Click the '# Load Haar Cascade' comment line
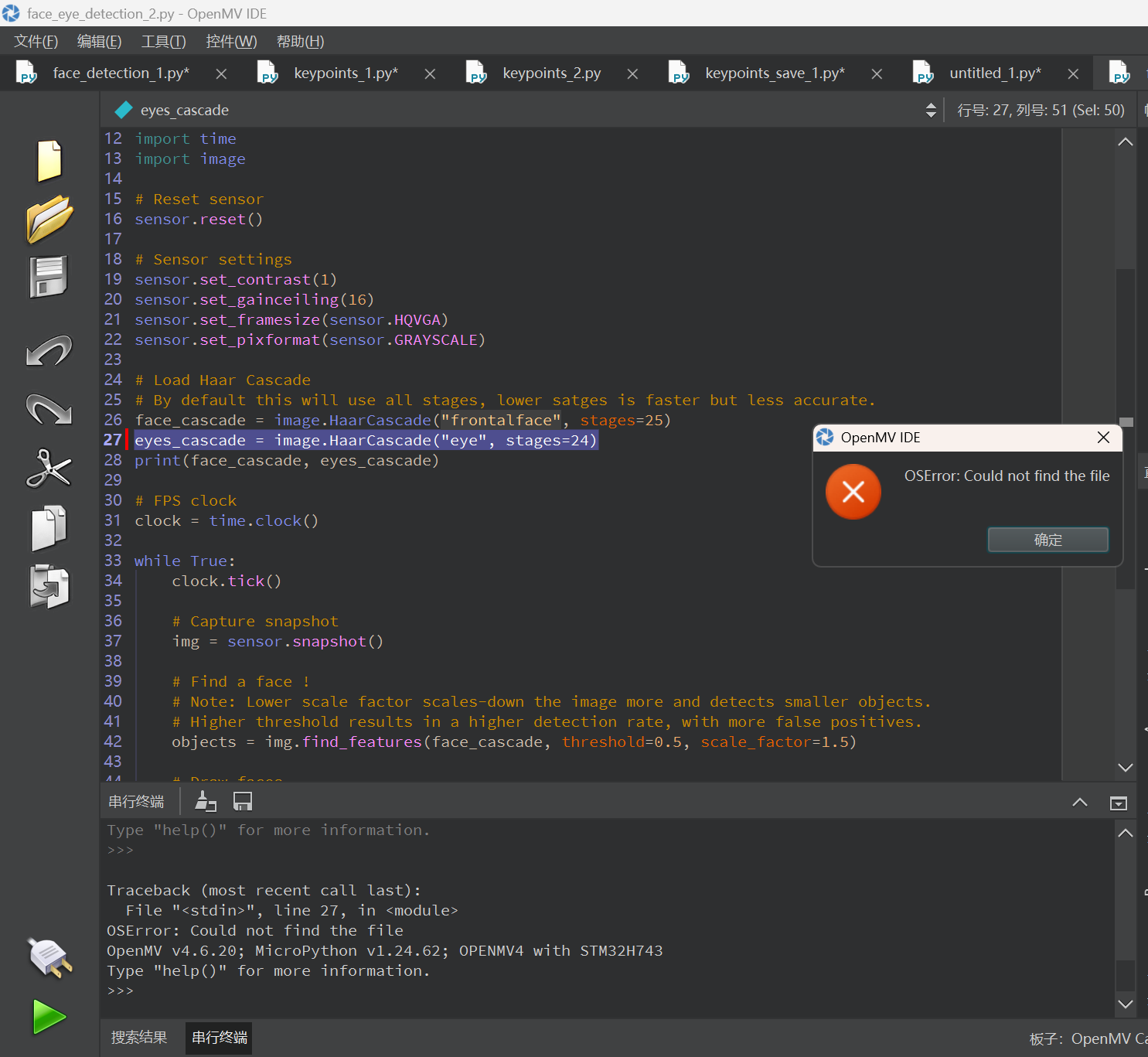Screen dimensions: 1148x1057 click(x=223, y=380)
